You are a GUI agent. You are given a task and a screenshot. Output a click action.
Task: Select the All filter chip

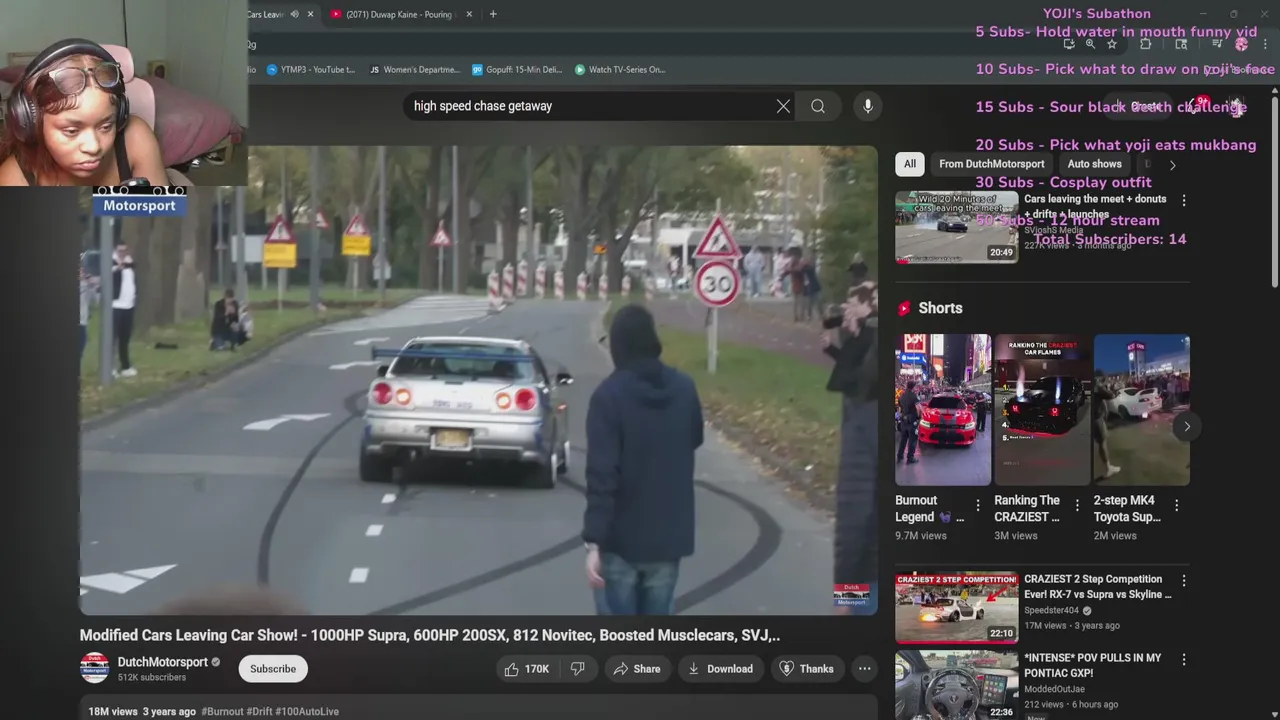[x=910, y=164]
